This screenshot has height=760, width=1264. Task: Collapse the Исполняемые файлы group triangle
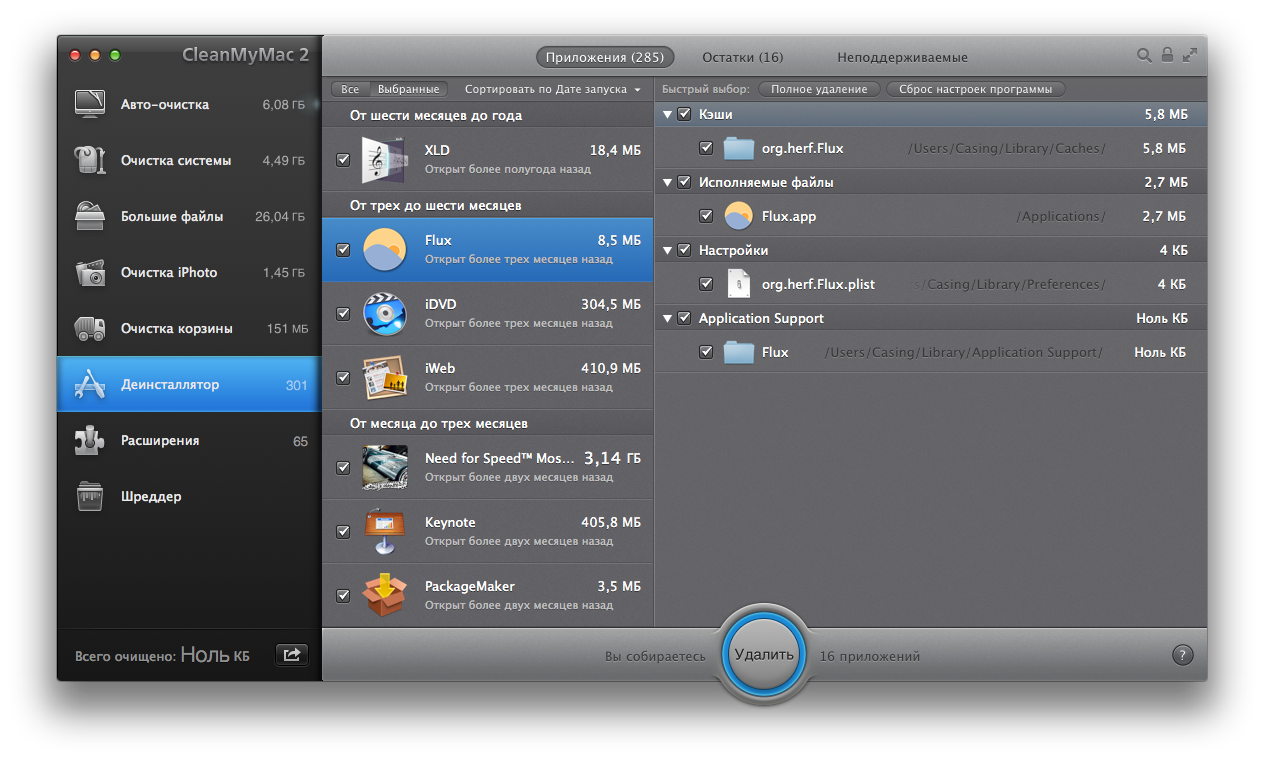point(667,183)
